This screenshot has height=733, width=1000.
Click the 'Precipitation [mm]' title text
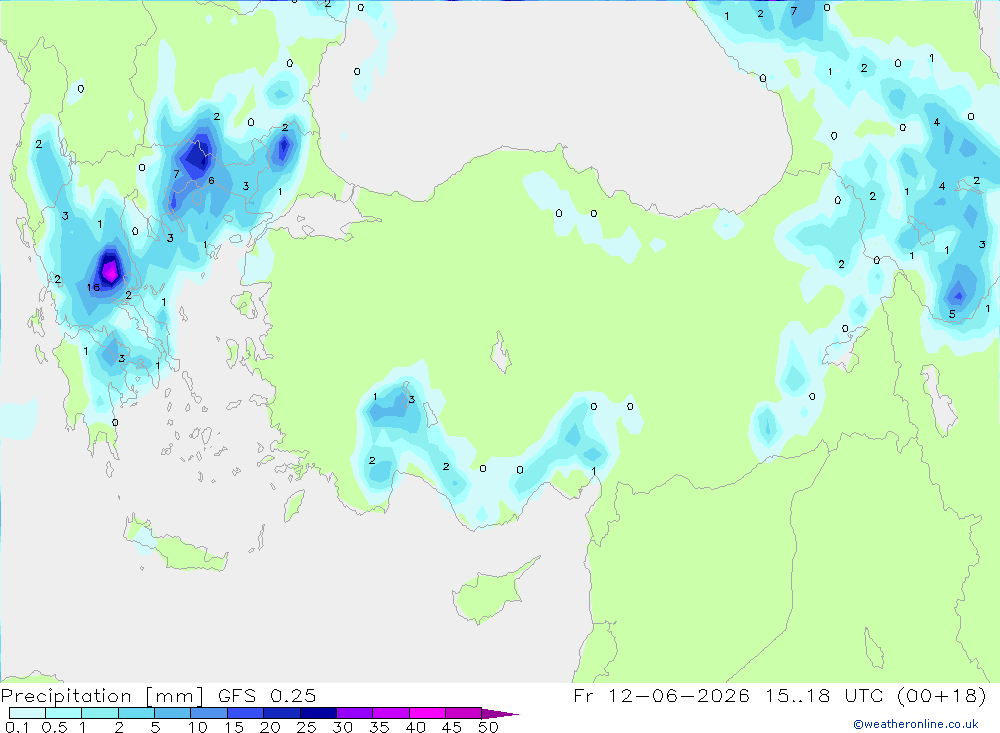102,696
